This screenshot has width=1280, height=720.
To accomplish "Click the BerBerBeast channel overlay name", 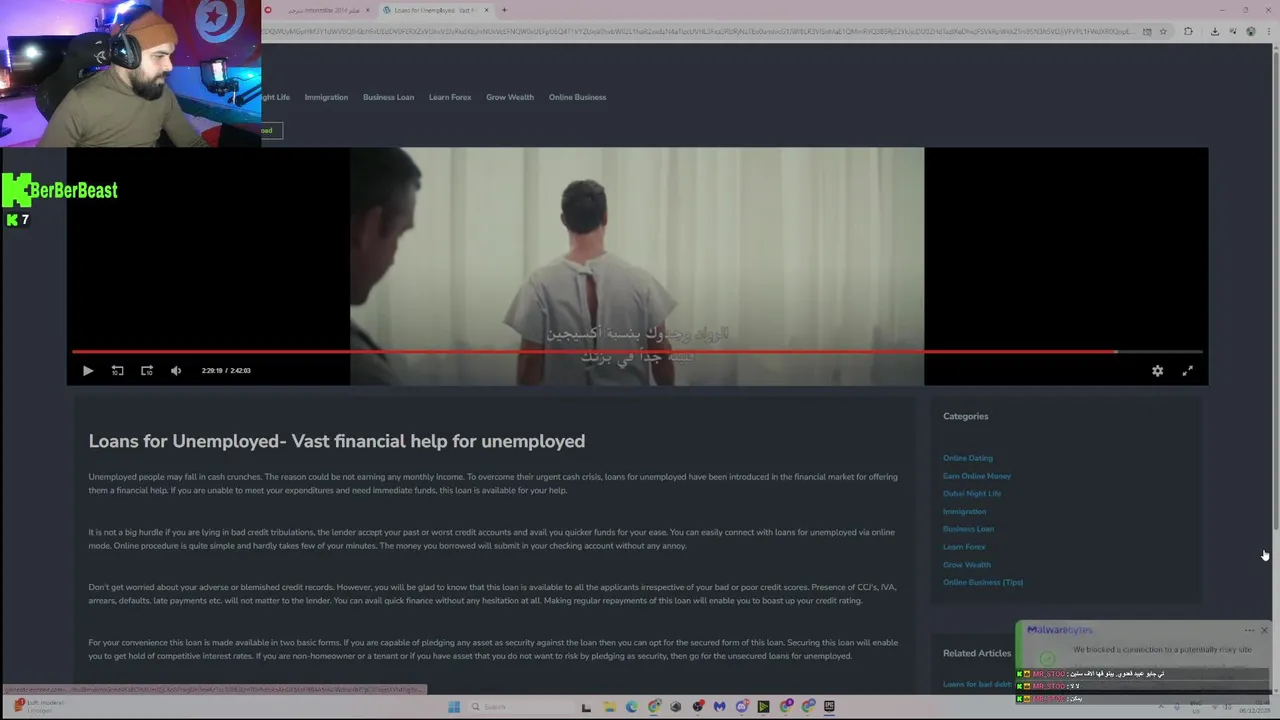I will (x=74, y=190).
